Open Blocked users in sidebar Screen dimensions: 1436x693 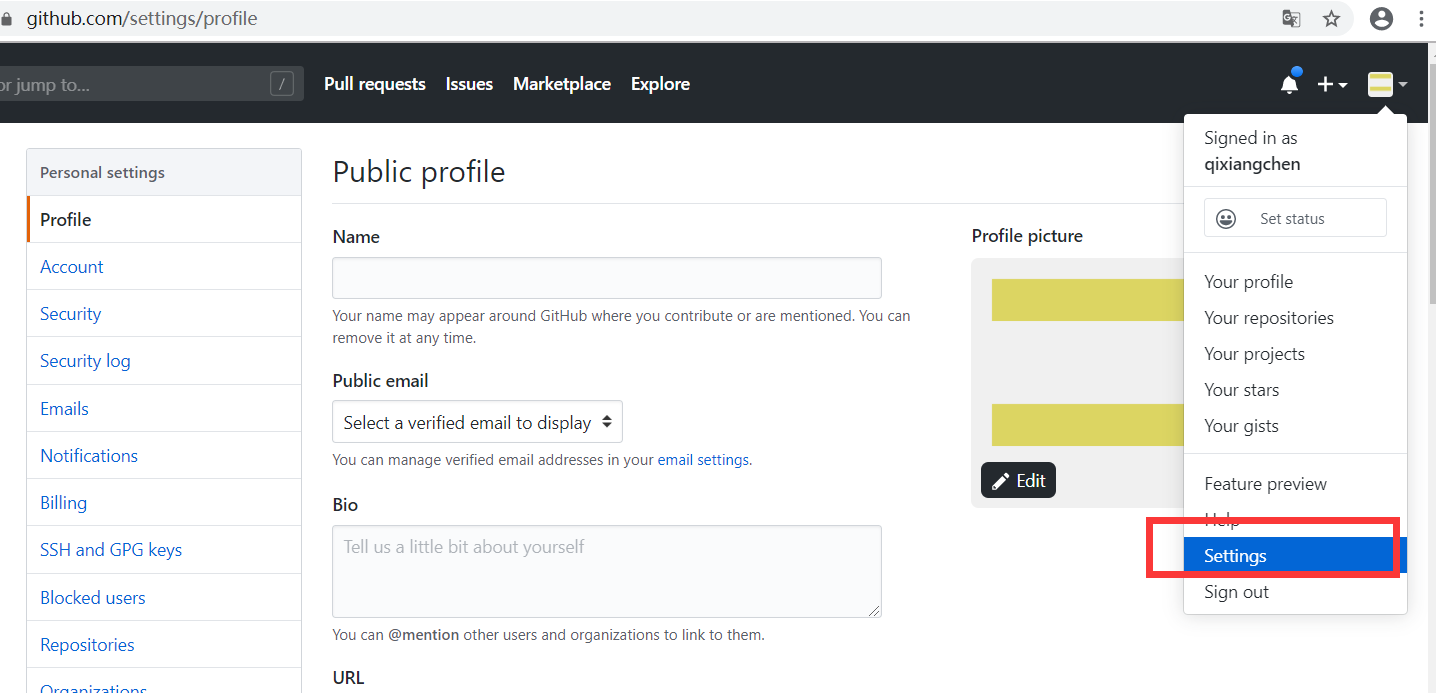(164, 597)
